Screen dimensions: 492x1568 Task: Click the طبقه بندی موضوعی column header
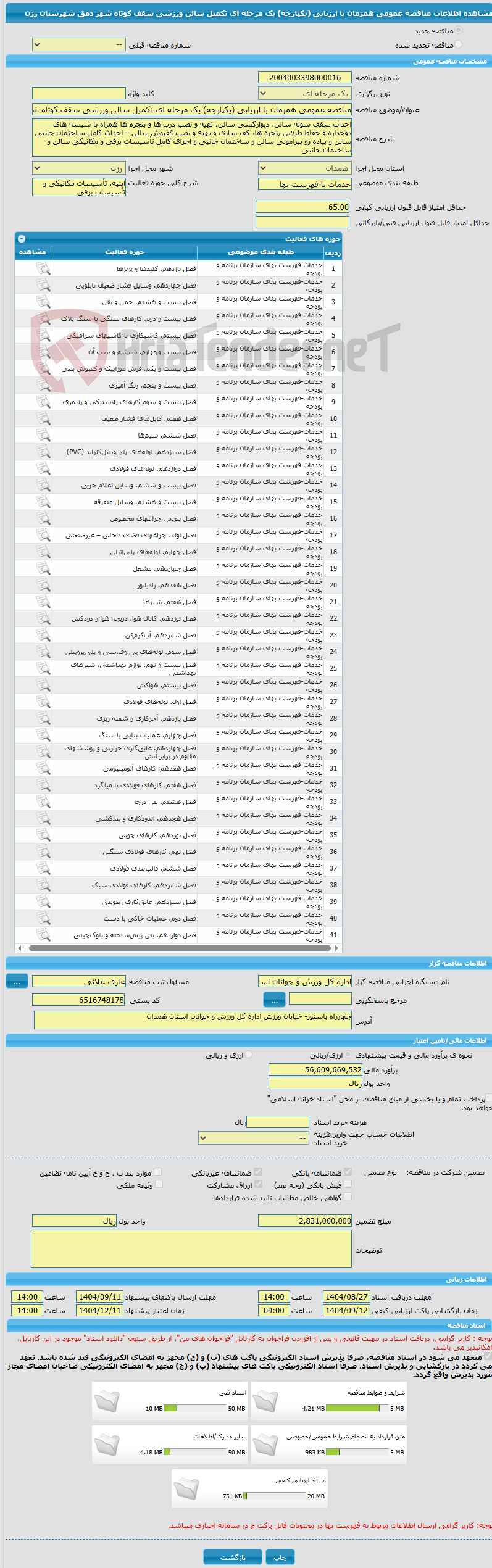[x=261, y=252]
